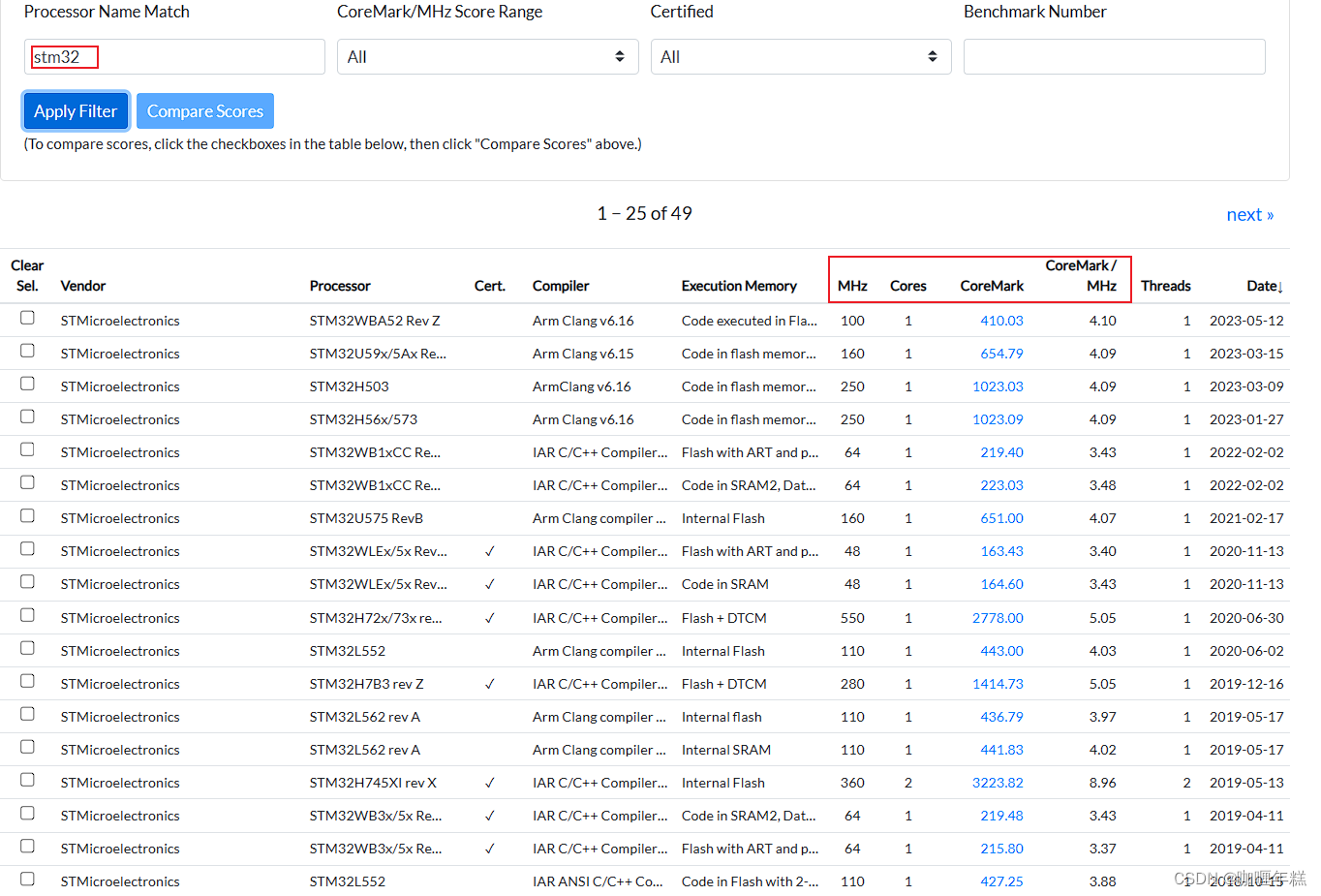Open CoreMark score 219.40 link
The width and height of the screenshot is (1321, 896).
point(1001,452)
